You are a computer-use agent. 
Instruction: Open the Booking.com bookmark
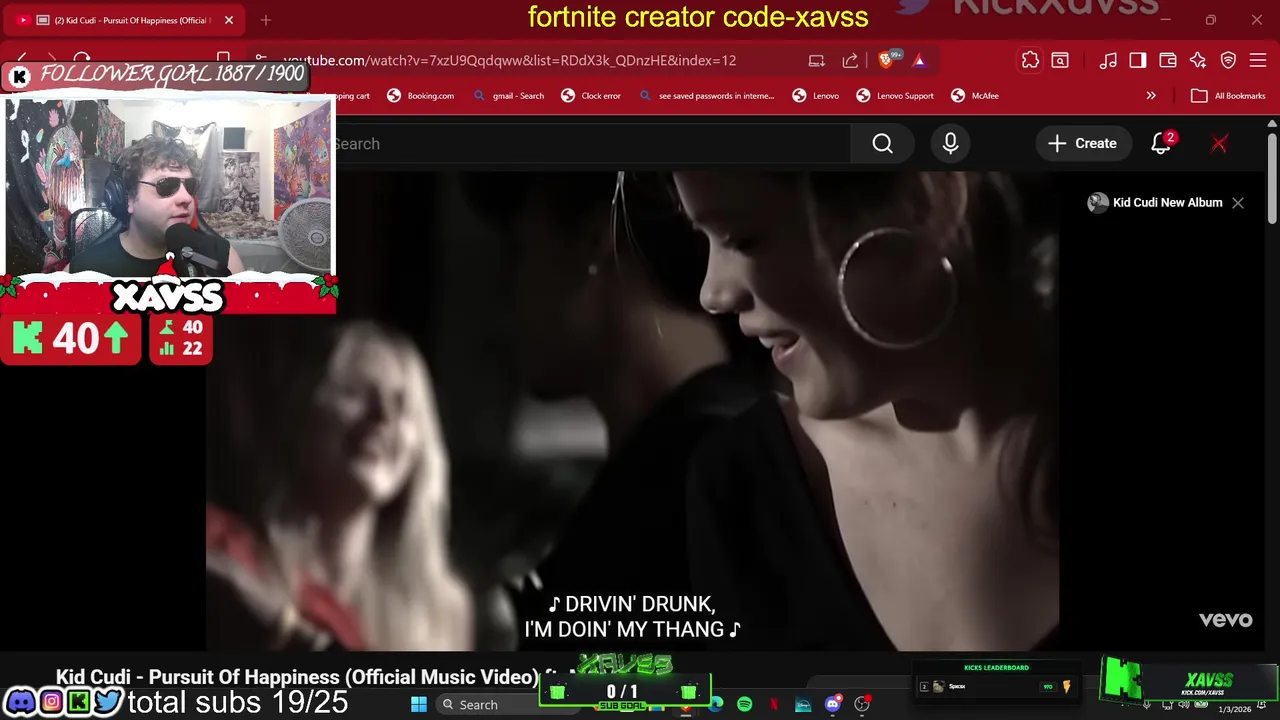click(421, 96)
